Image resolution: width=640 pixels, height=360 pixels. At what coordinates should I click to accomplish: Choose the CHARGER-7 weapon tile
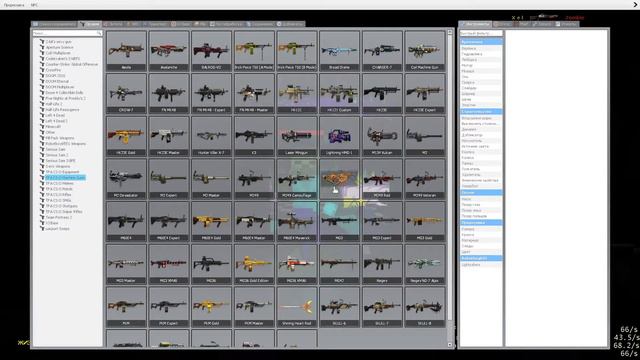coord(382,51)
